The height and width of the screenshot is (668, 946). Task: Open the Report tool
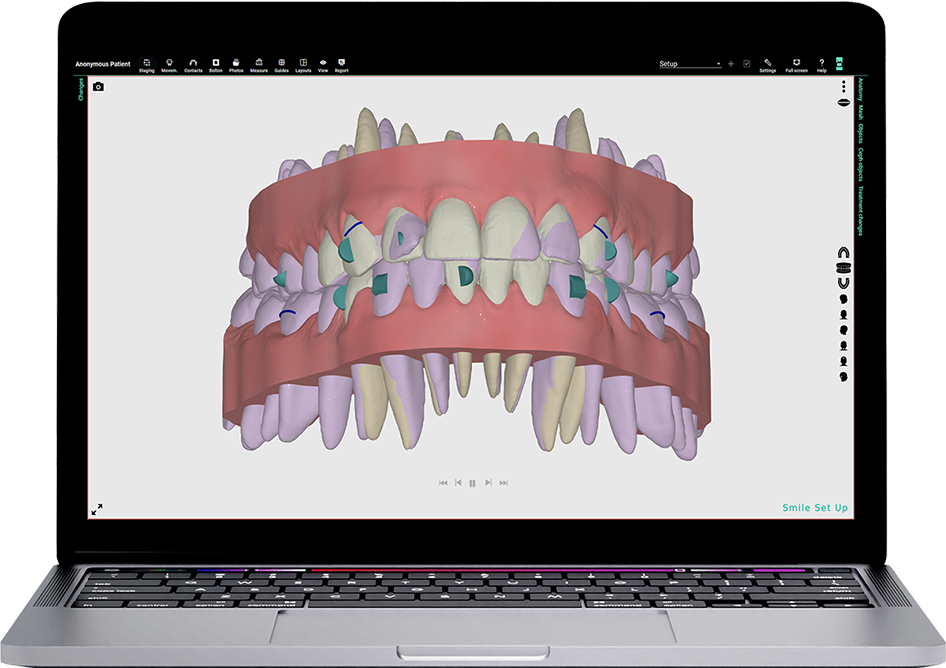[342, 65]
